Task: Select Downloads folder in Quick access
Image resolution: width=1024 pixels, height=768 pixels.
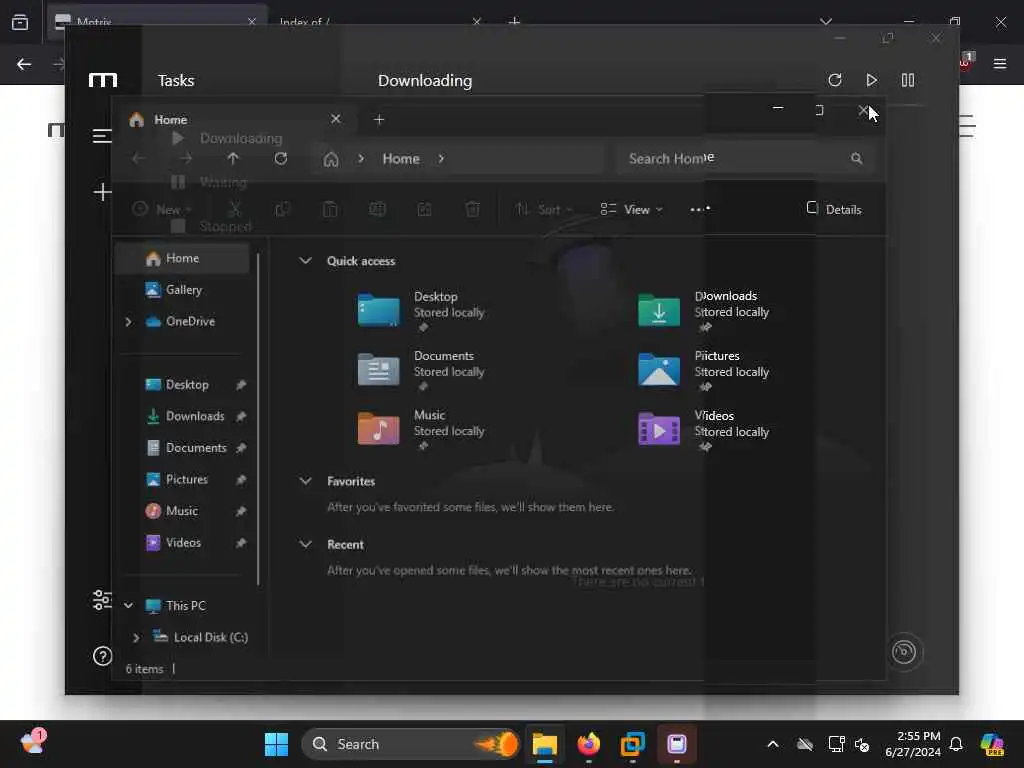Action: click(704, 311)
